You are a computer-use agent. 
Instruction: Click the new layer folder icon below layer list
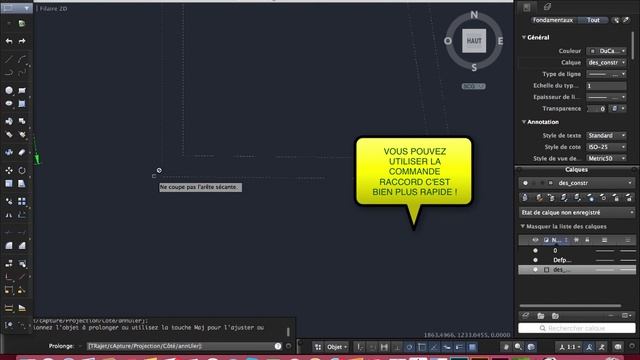click(541, 316)
